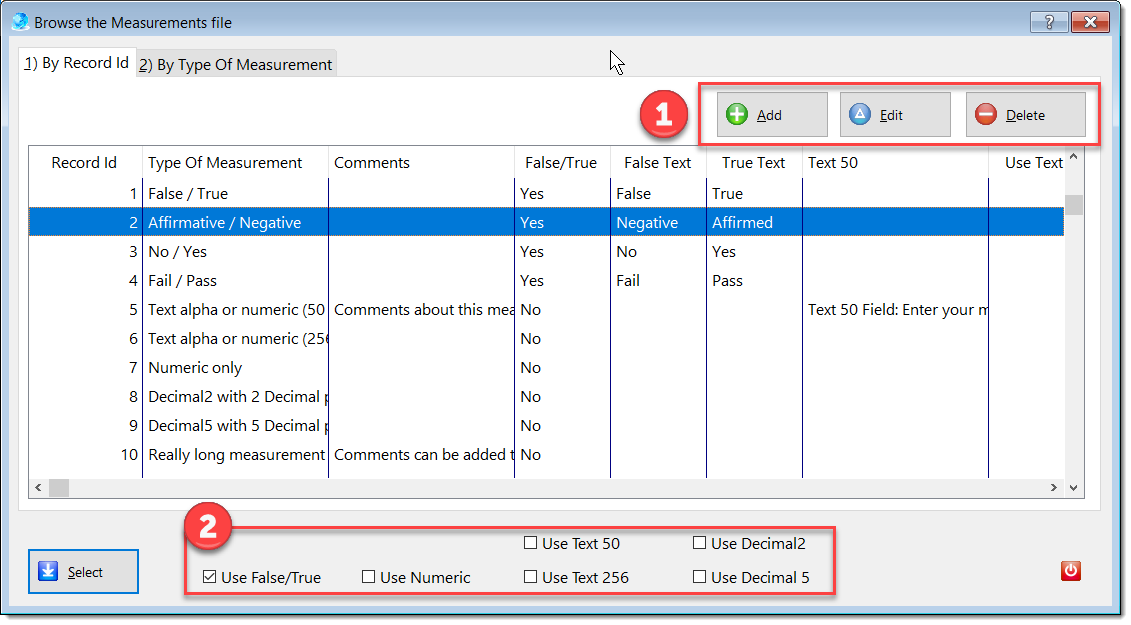Toggle the Use Decimal 5 checkbox
The width and height of the screenshot is (1131, 625).
point(700,577)
